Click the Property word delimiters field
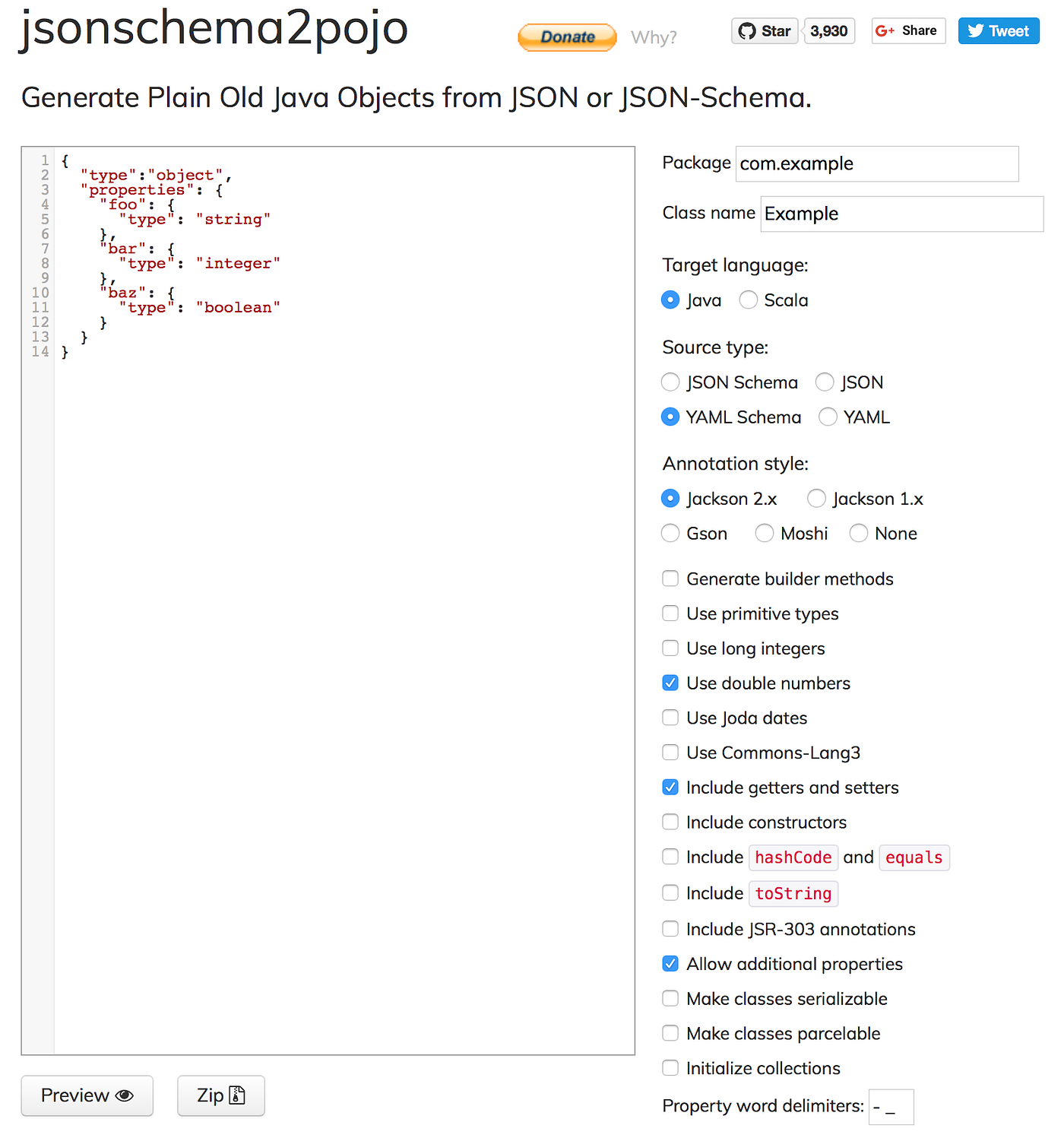The height and width of the screenshot is (1138, 1064). coord(890,1107)
